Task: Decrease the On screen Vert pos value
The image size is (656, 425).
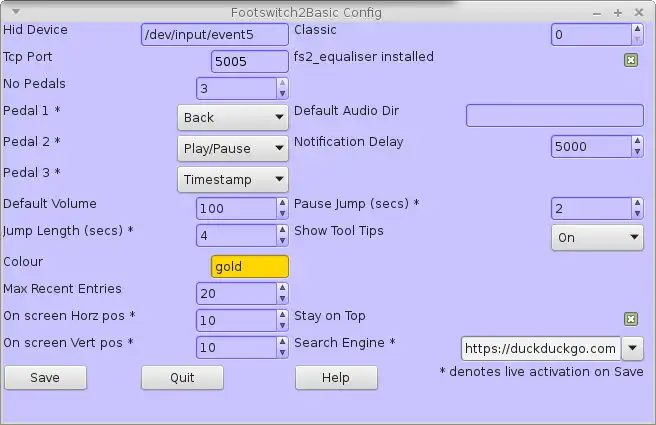Action: 282,353
